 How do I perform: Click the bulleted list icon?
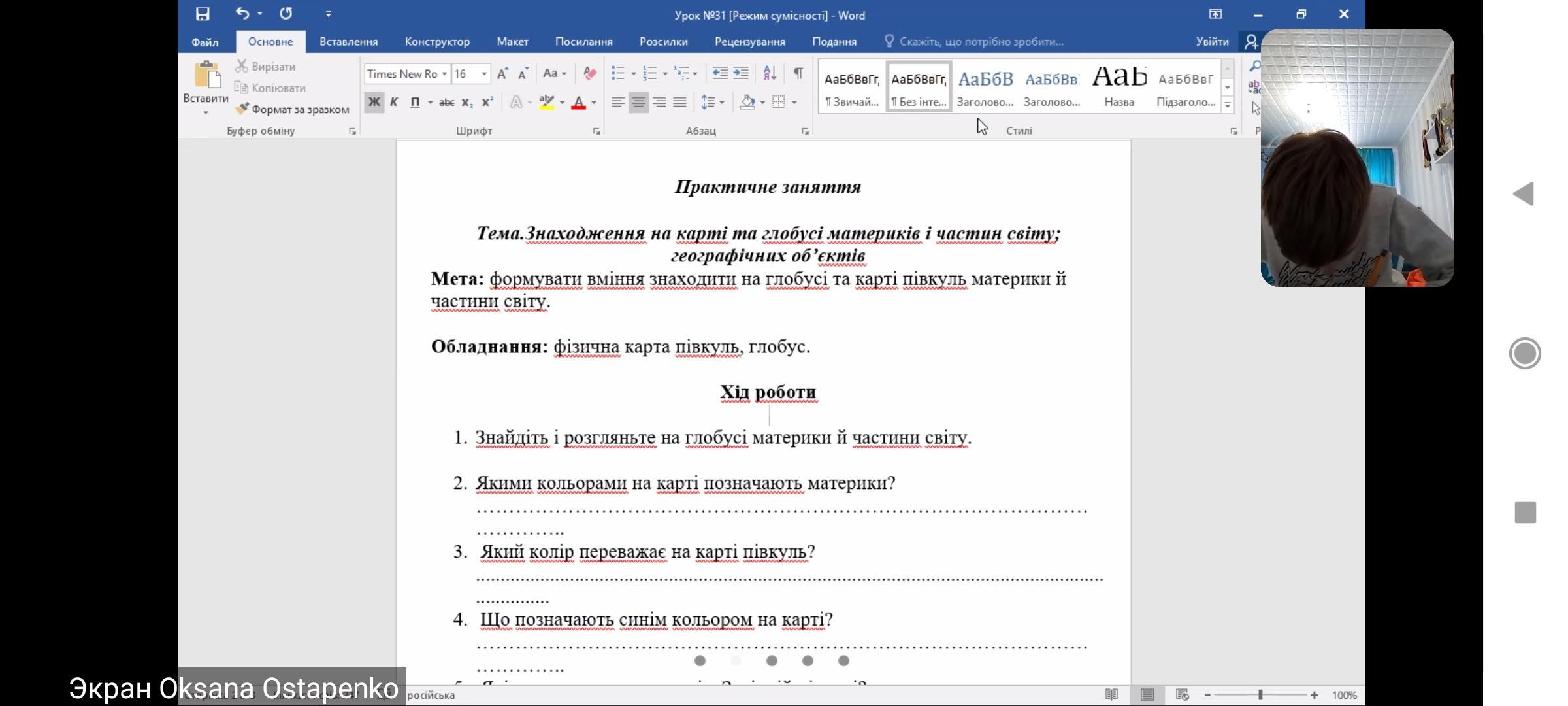[618, 73]
